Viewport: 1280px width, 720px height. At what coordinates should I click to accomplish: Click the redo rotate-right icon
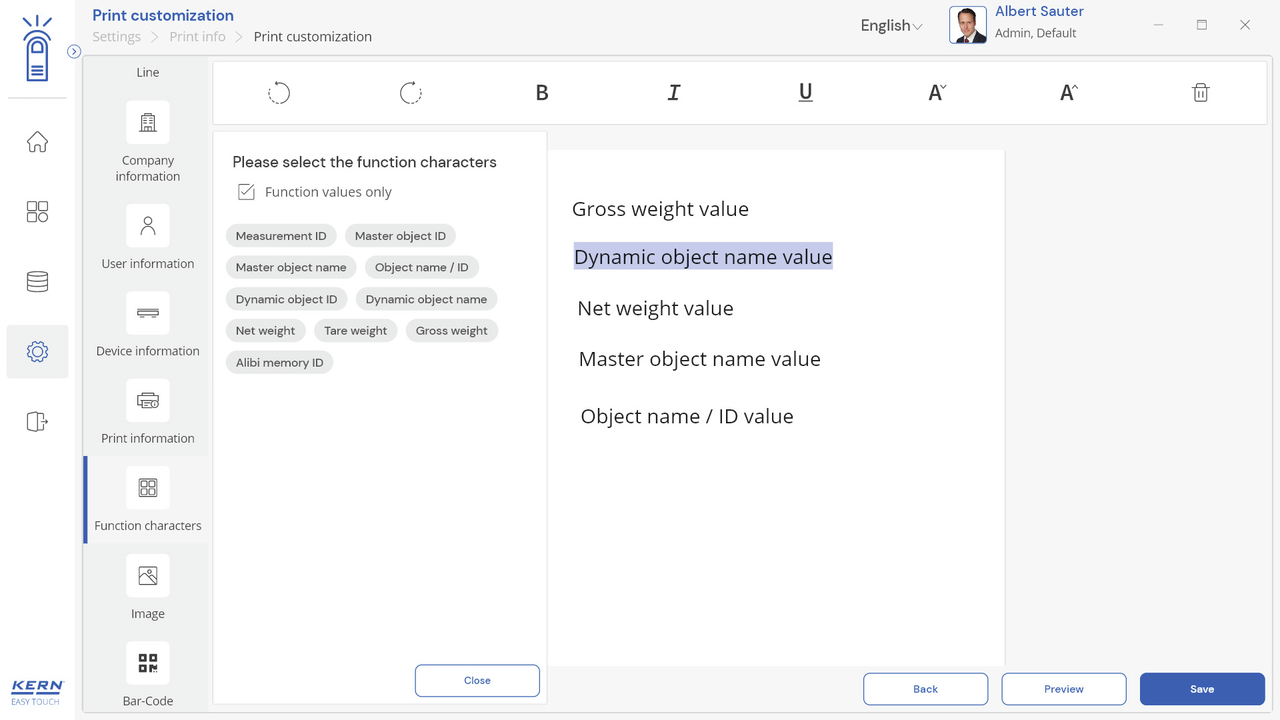click(410, 93)
